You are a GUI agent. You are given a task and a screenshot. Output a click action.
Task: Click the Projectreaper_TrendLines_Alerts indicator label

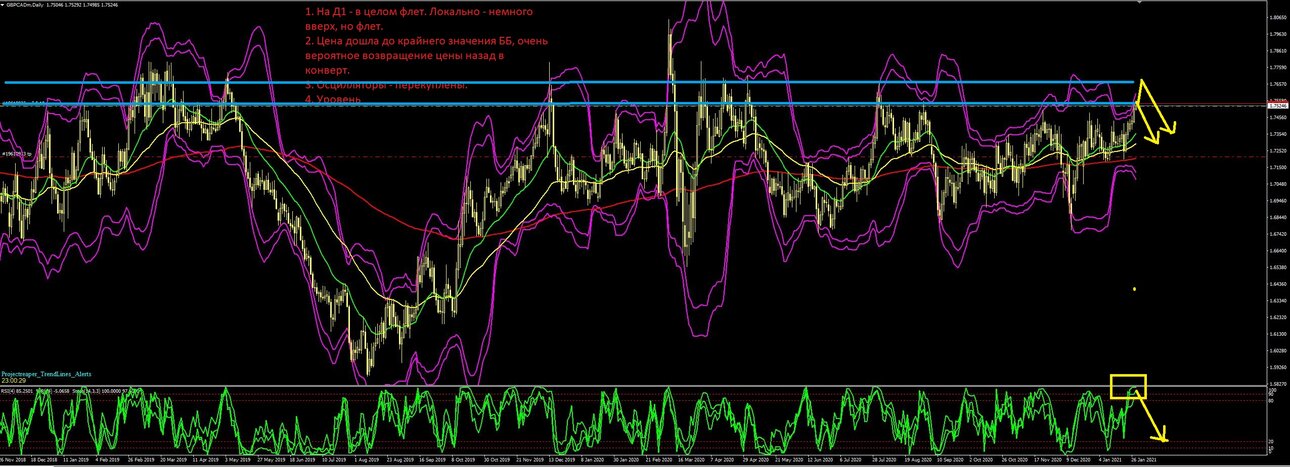point(48,374)
